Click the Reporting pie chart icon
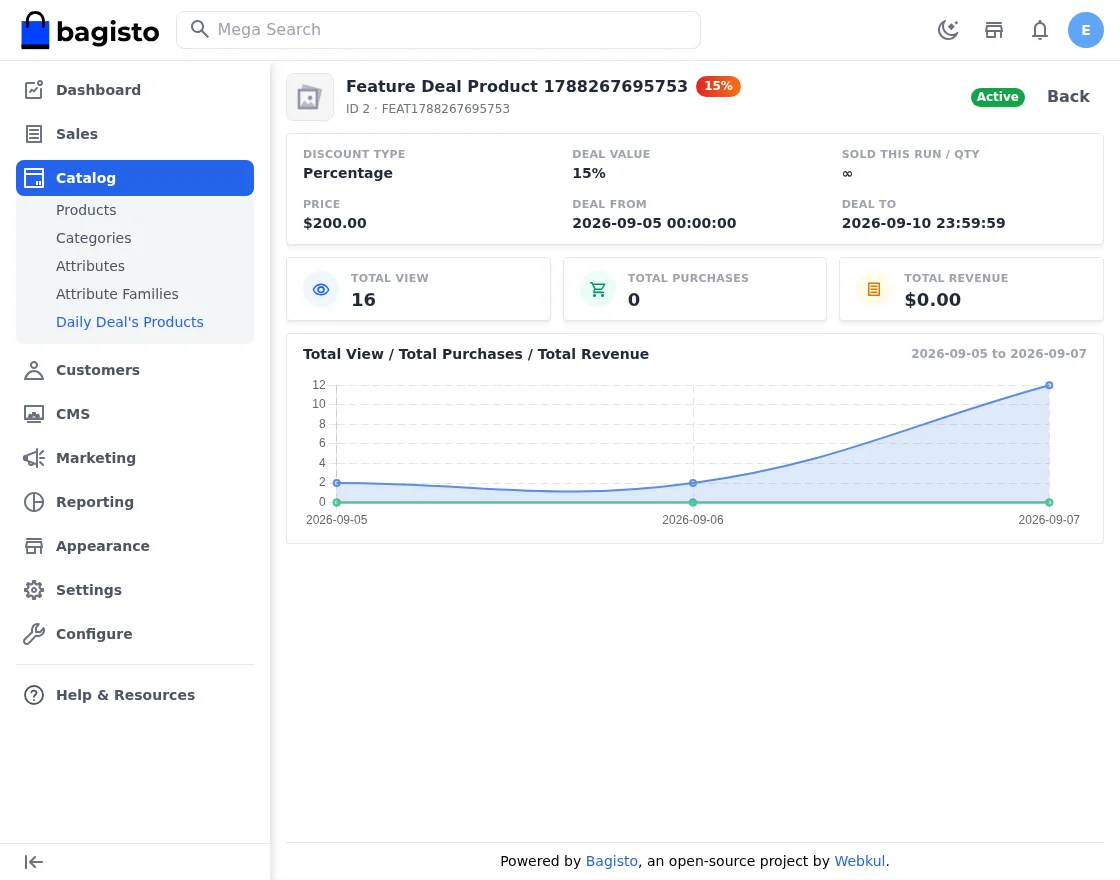Image resolution: width=1120 pixels, height=880 pixels. (34, 502)
